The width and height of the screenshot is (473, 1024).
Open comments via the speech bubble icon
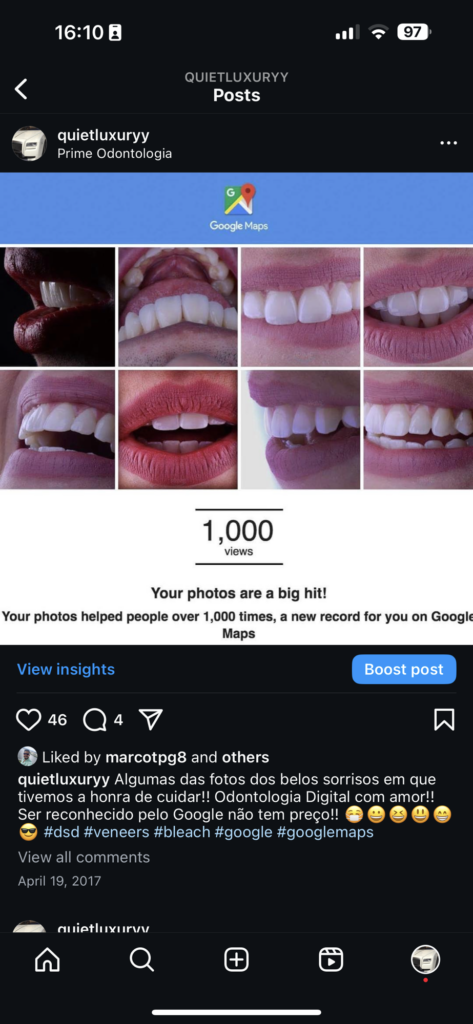(95, 720)
